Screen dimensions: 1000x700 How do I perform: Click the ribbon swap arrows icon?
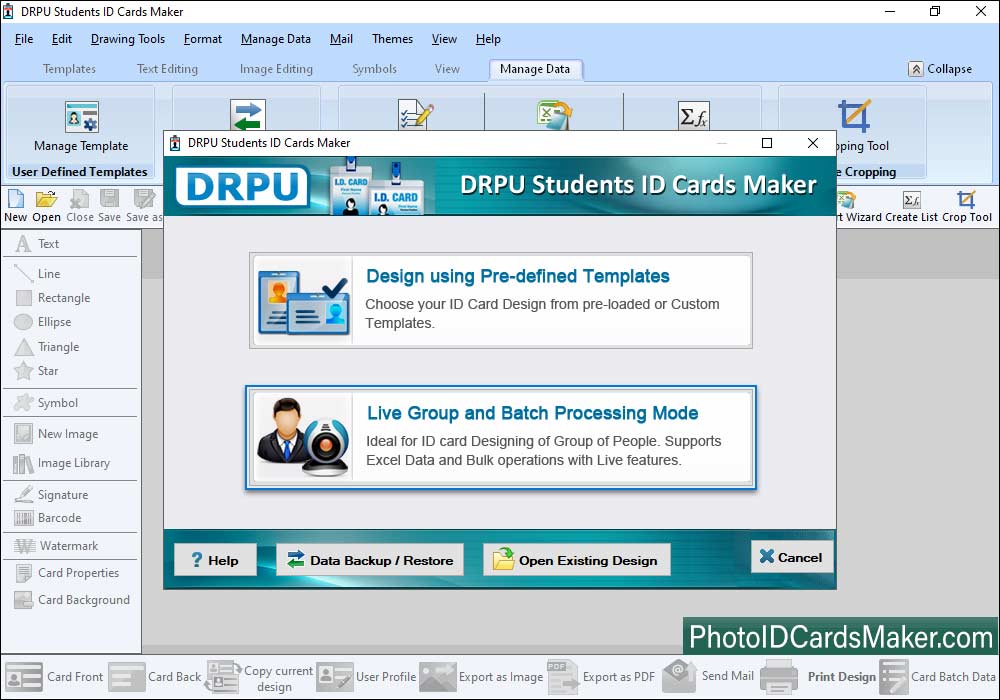[x=247, y=115]
